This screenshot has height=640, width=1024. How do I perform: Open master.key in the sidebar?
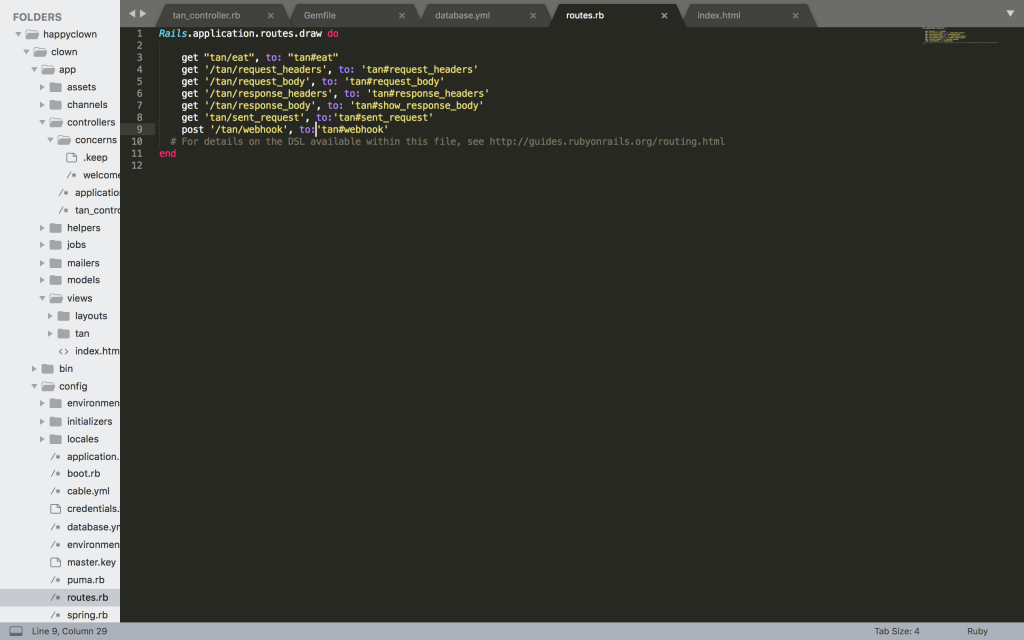click(x=91, y=562)
